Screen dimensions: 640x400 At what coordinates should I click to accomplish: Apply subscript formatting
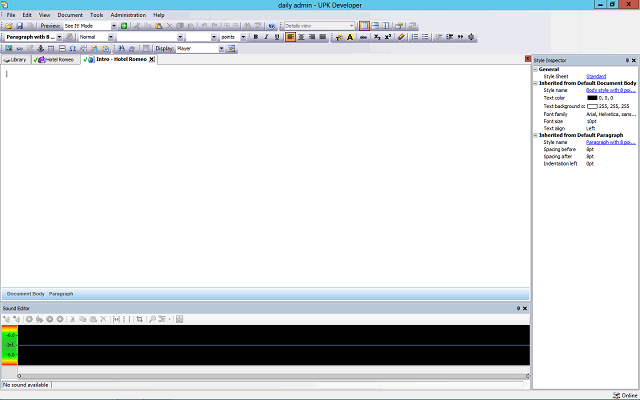377,37
